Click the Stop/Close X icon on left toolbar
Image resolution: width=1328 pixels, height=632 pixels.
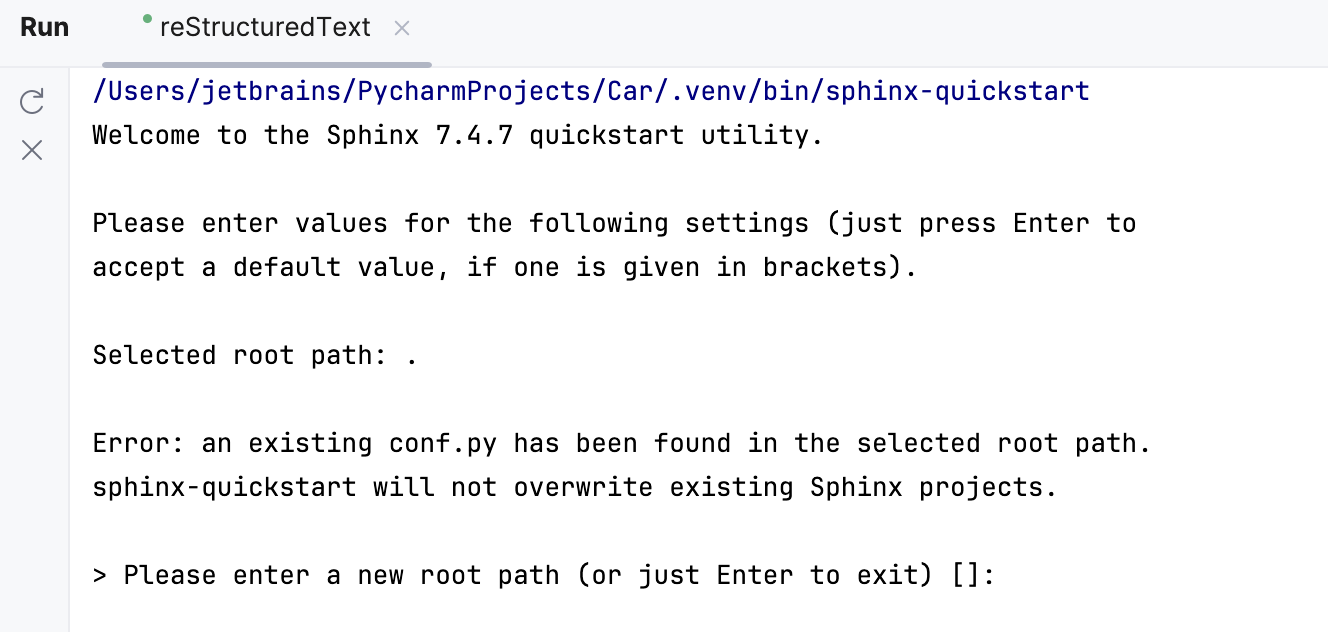tap(31, 149)
